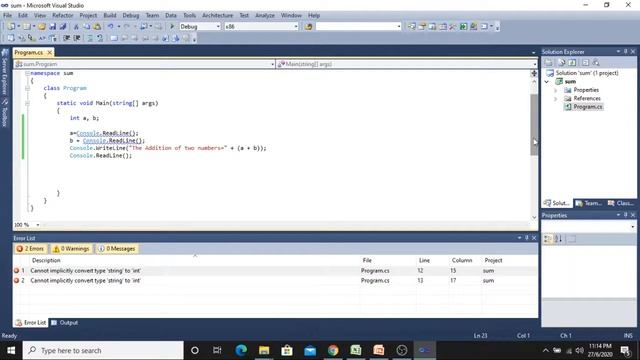Viewport: 640px width, 360px height.
Task: Click the Type here to search box
Action: tap(103, 350)
